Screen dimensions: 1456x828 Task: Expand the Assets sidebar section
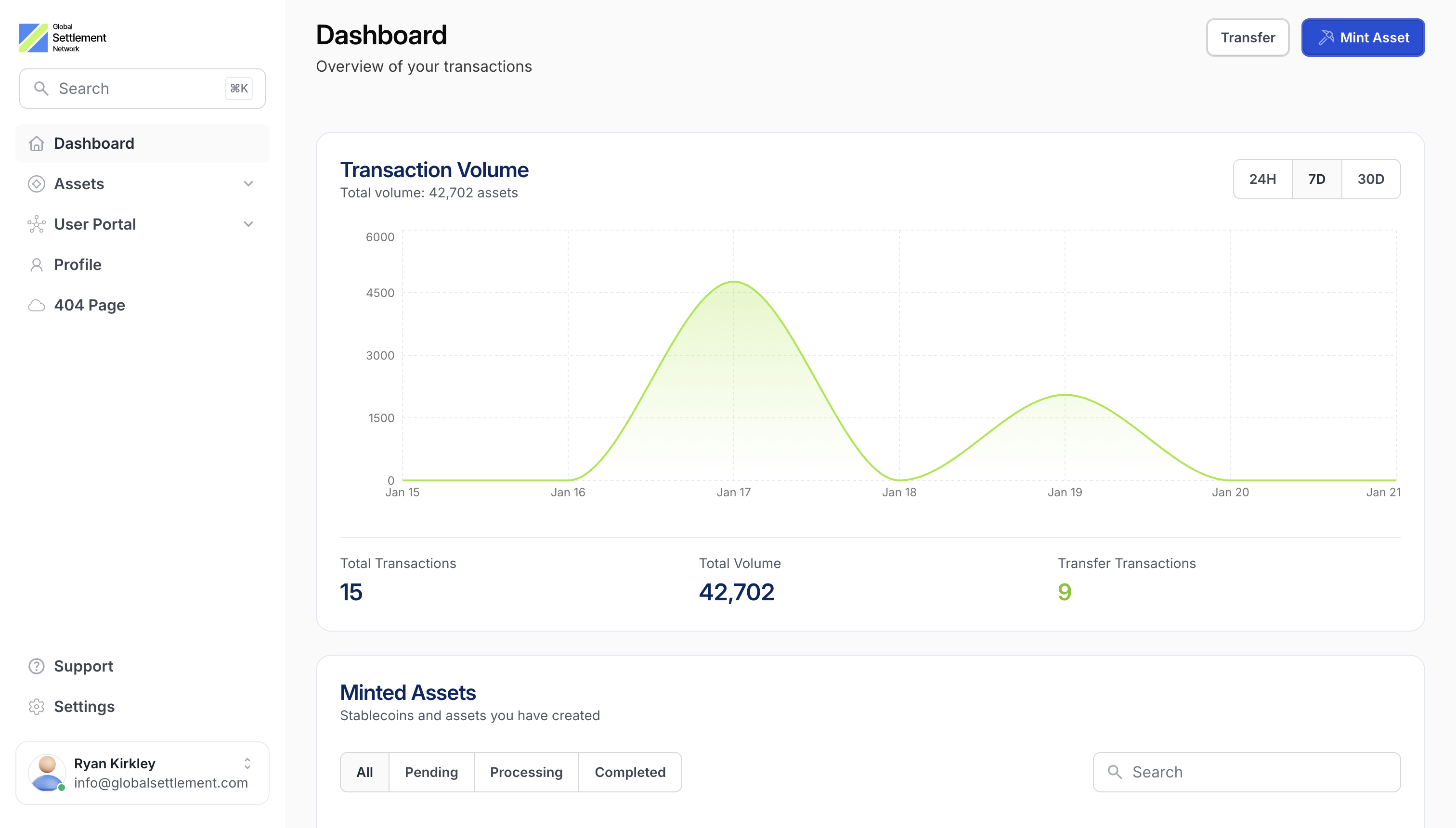tap(248, 184)
